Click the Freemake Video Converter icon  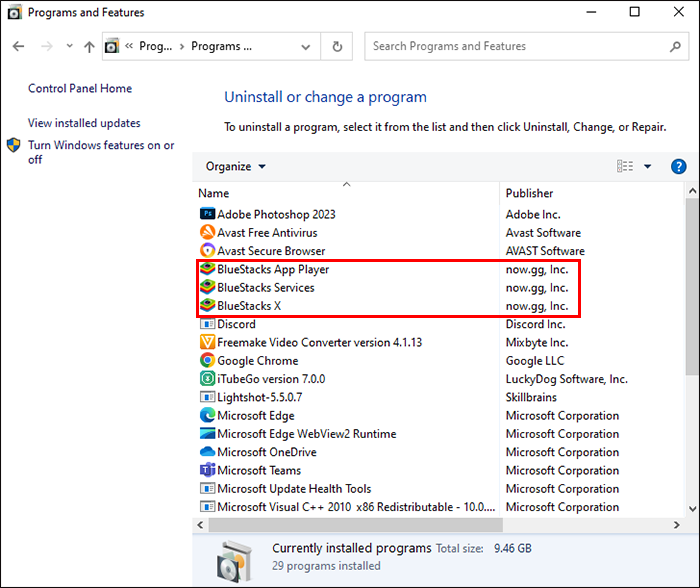pyautogui.click(x=207, y=342)
